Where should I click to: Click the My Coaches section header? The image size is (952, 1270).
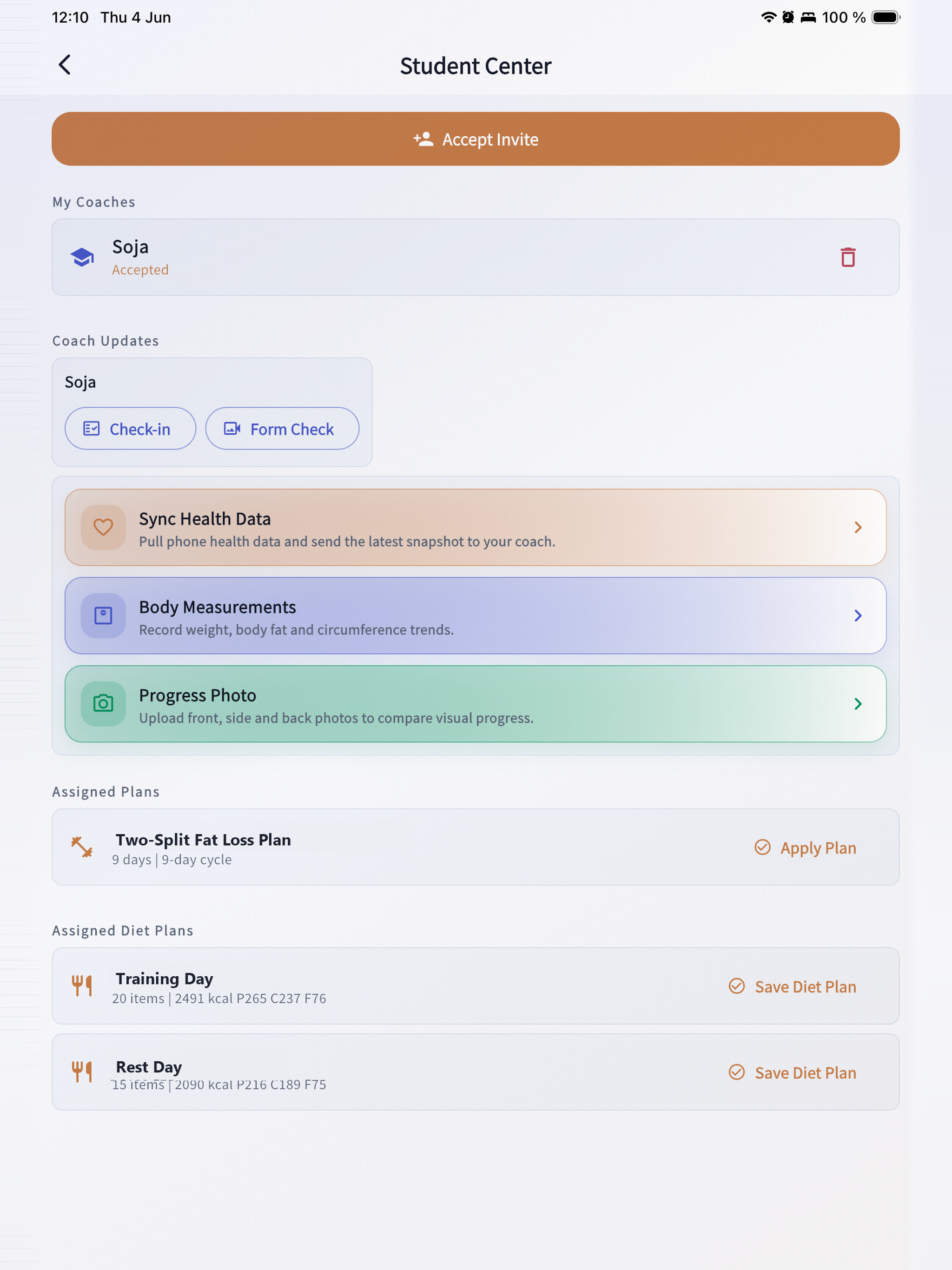(x=94, y=202)
